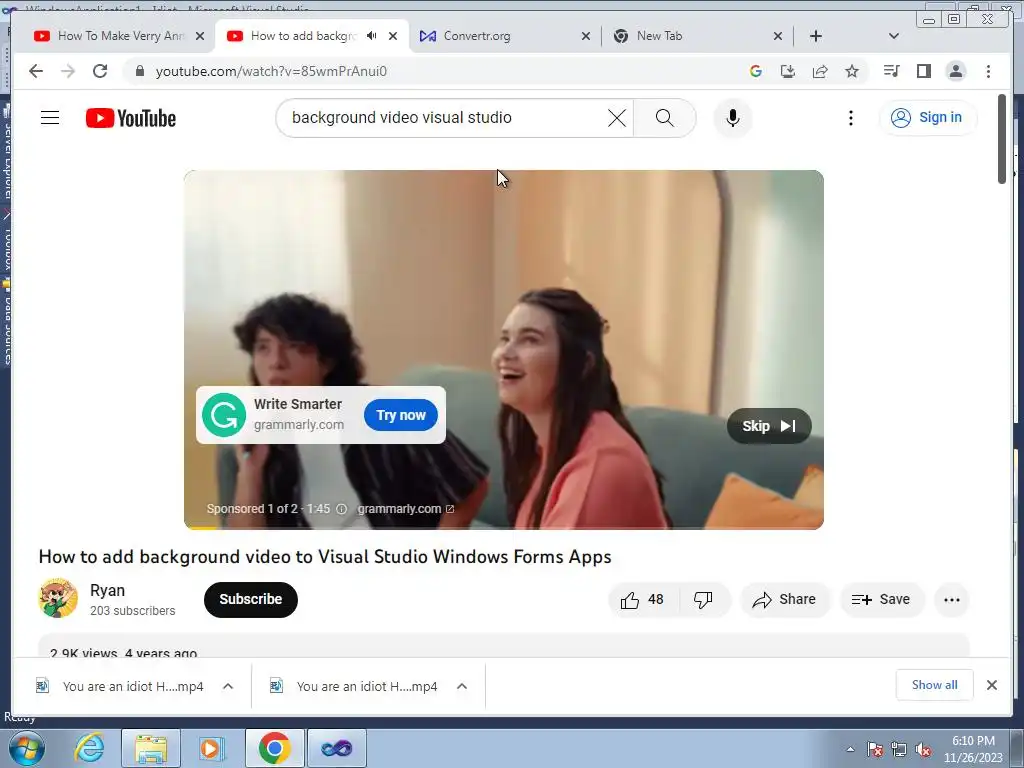Go back using the browser arrow

(36, 71)
